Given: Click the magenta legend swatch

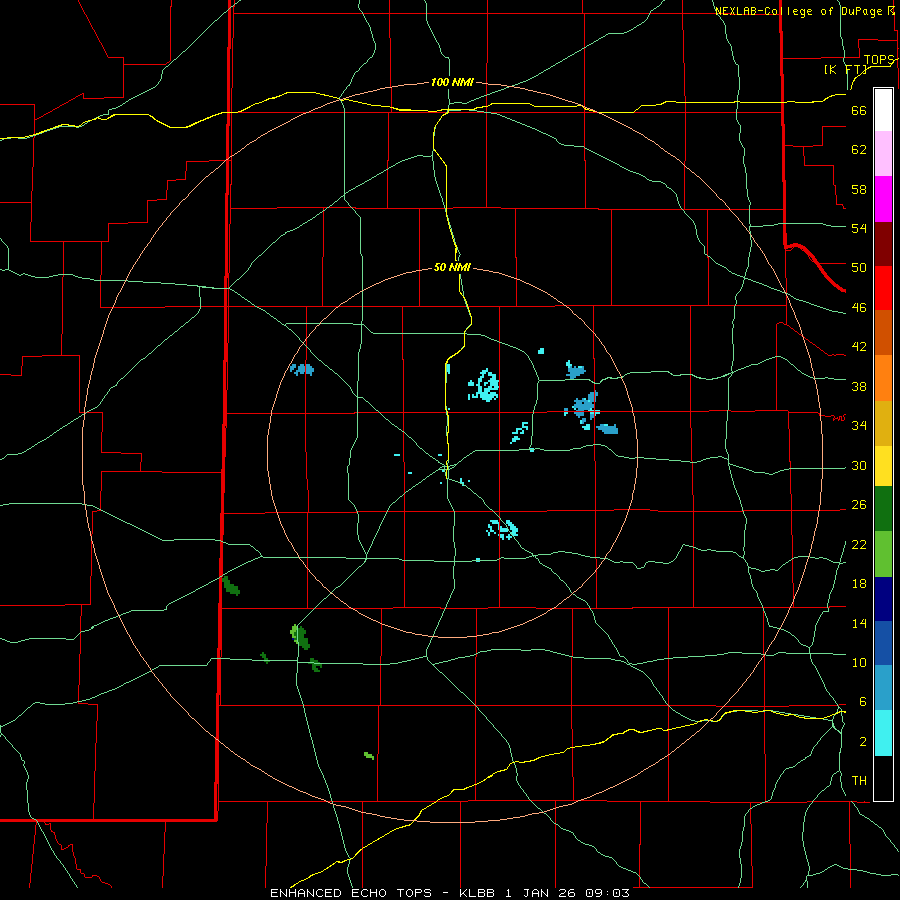Looking at the screenshot, I should pos(883,199).
